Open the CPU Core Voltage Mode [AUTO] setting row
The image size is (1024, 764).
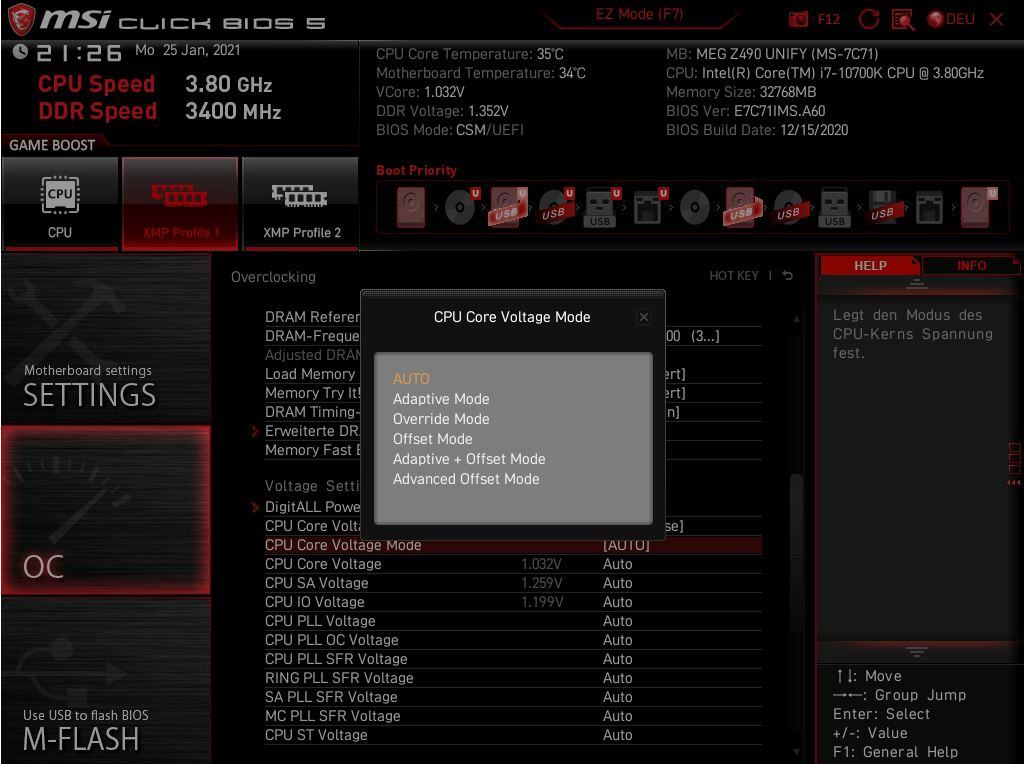click(x=513, y=545)
